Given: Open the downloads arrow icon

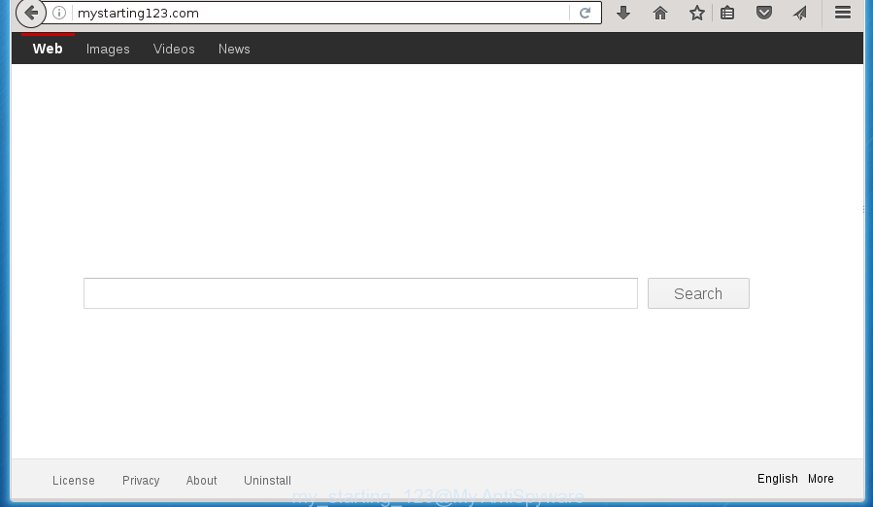Looking at the screenshot, I should [x=624, y=13].
